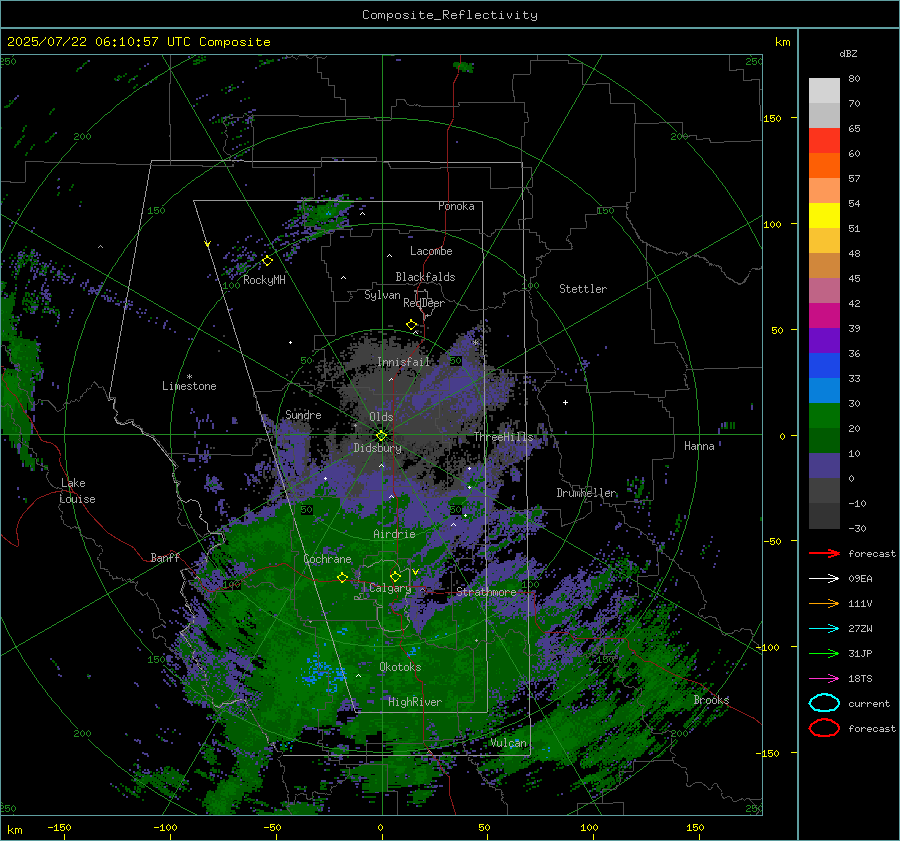Screen dimensions: 900x841
Task: Click the bright yellow 54 dBZ swatch
Action: point(824,216)
